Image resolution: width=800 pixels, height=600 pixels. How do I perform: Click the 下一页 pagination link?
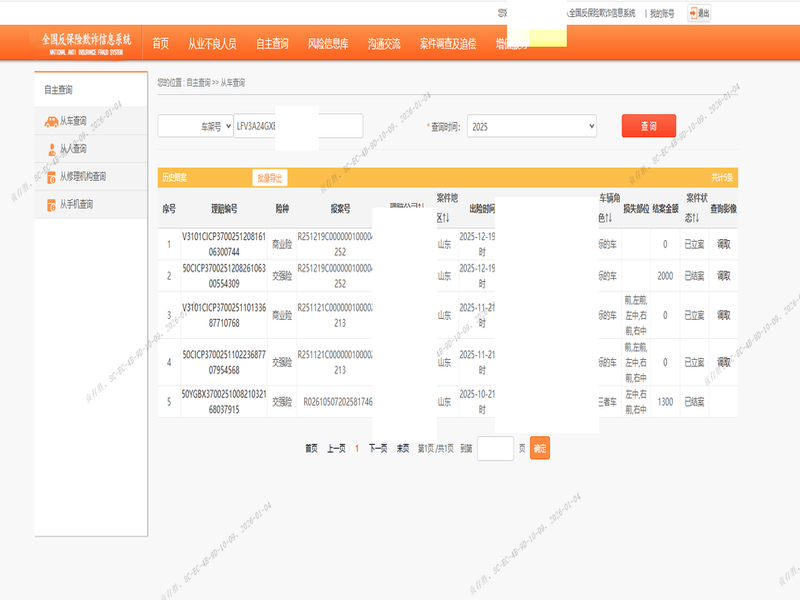(378, 448)
